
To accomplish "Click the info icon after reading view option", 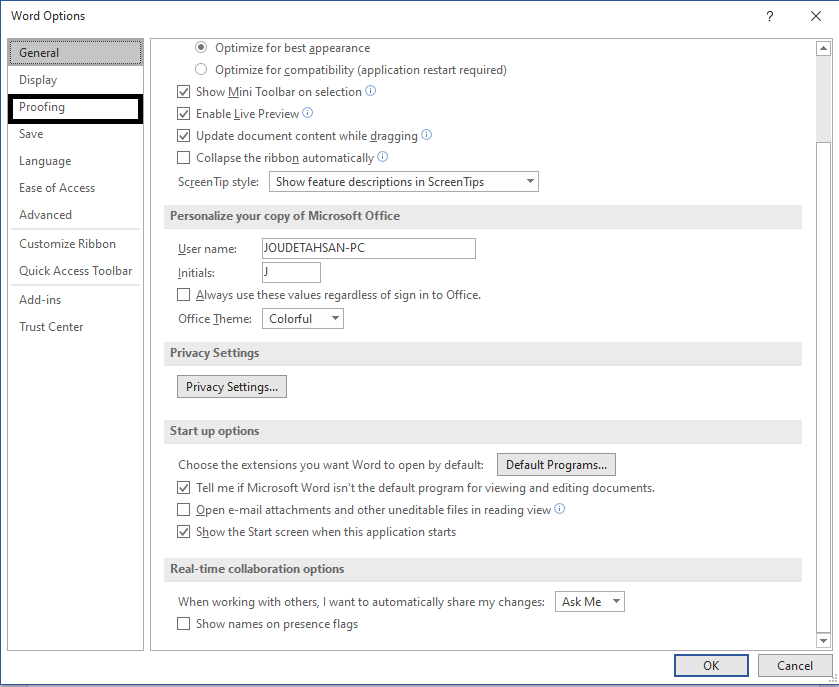I will point(559,509).
